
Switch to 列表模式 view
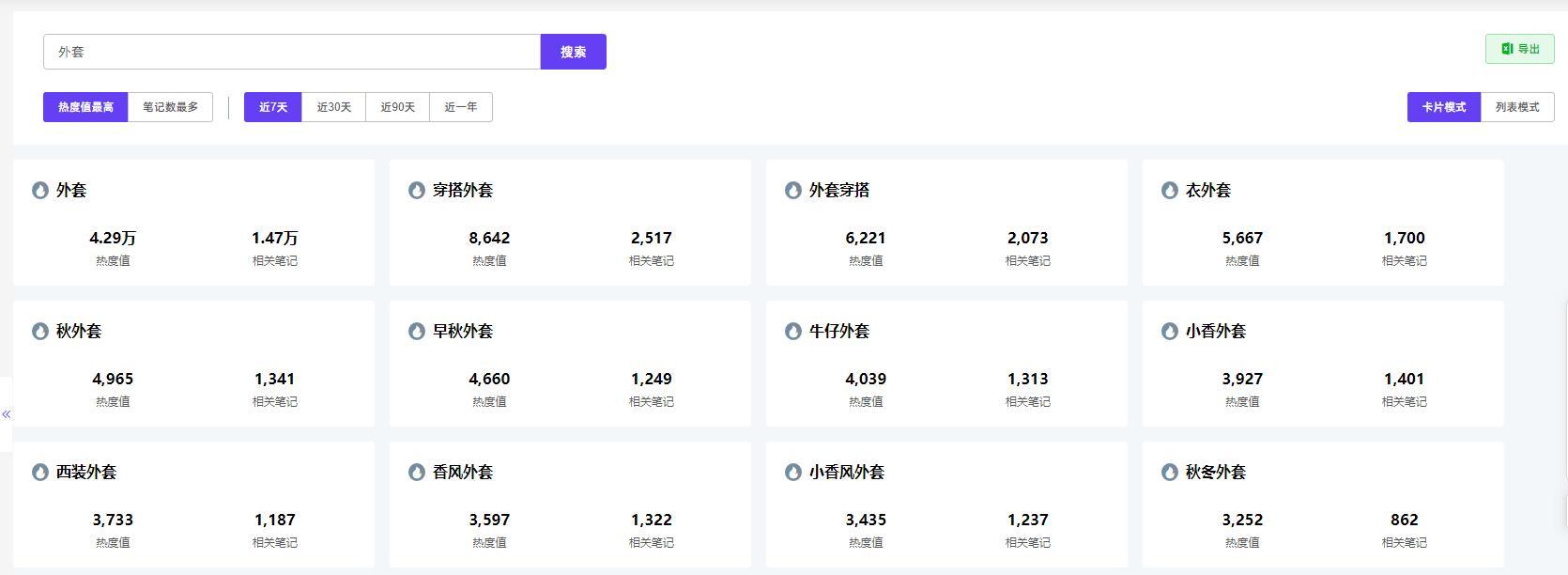(x=1517, y=107)
